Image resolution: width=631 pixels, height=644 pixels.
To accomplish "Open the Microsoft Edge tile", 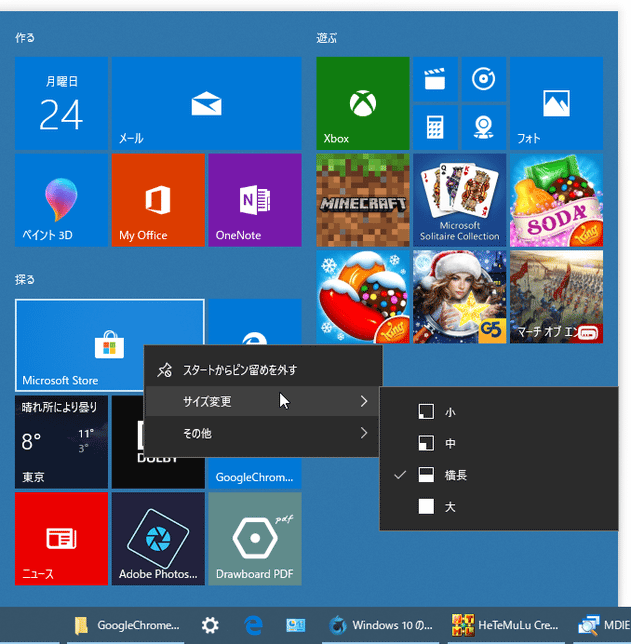I will 255,322.
